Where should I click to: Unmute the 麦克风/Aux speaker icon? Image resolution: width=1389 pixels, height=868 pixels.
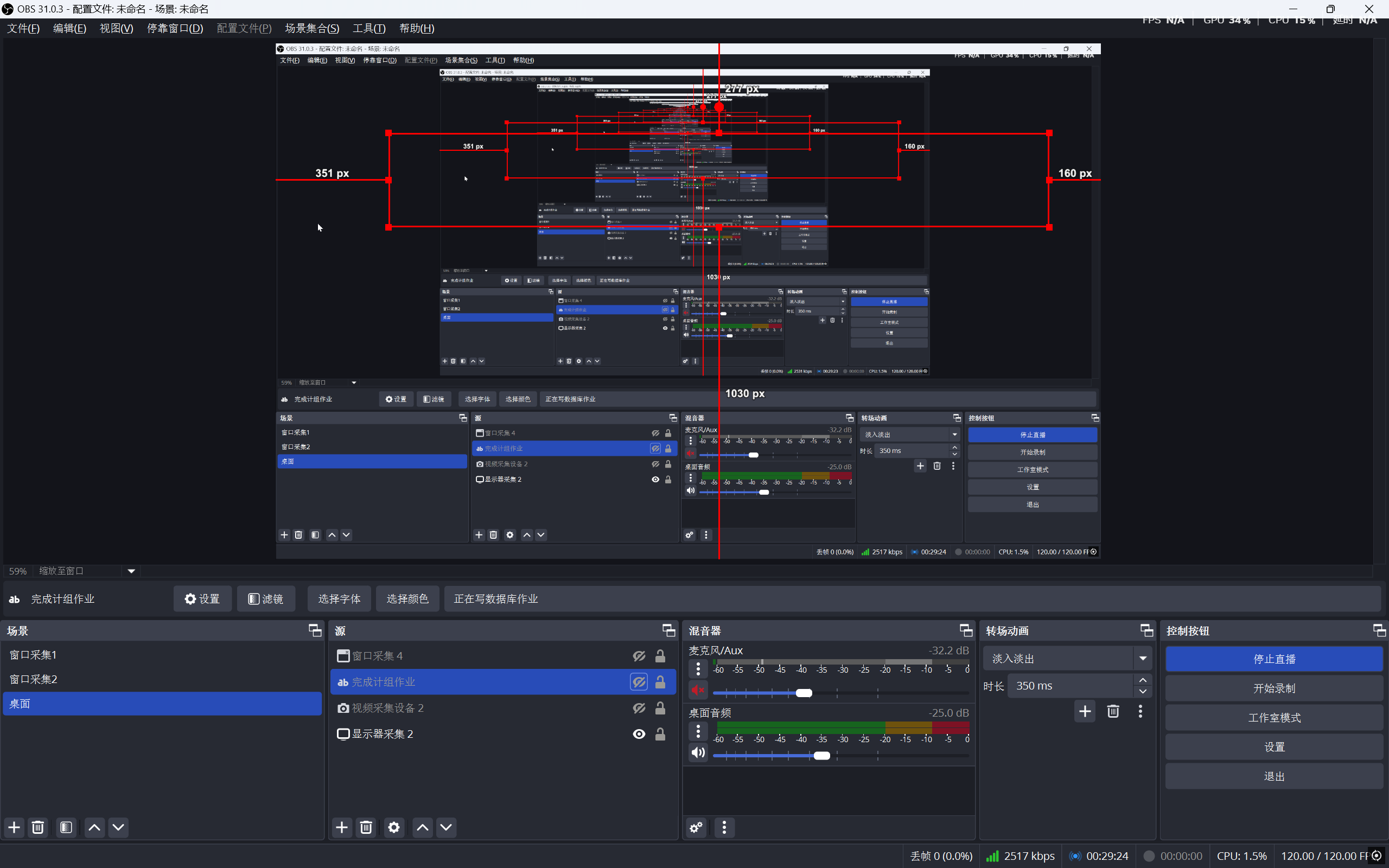(x=698, y=690)
